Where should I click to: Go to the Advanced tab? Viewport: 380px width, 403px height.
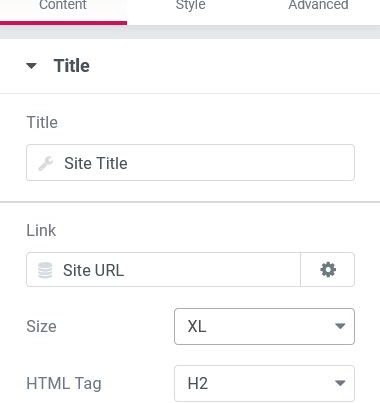(x=318, y=10)
